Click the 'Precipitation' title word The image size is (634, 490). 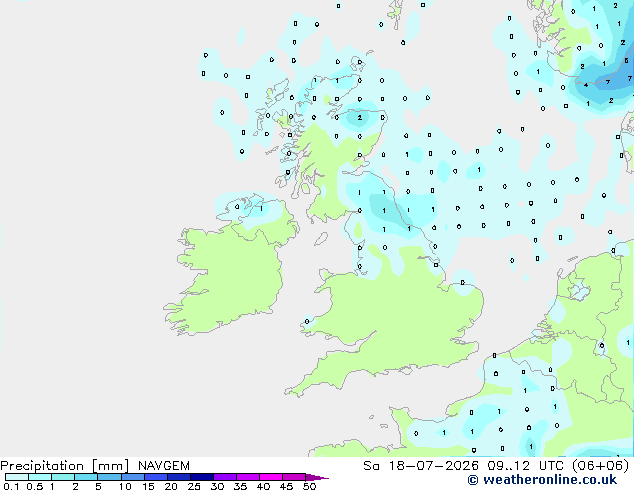(42, 466)
